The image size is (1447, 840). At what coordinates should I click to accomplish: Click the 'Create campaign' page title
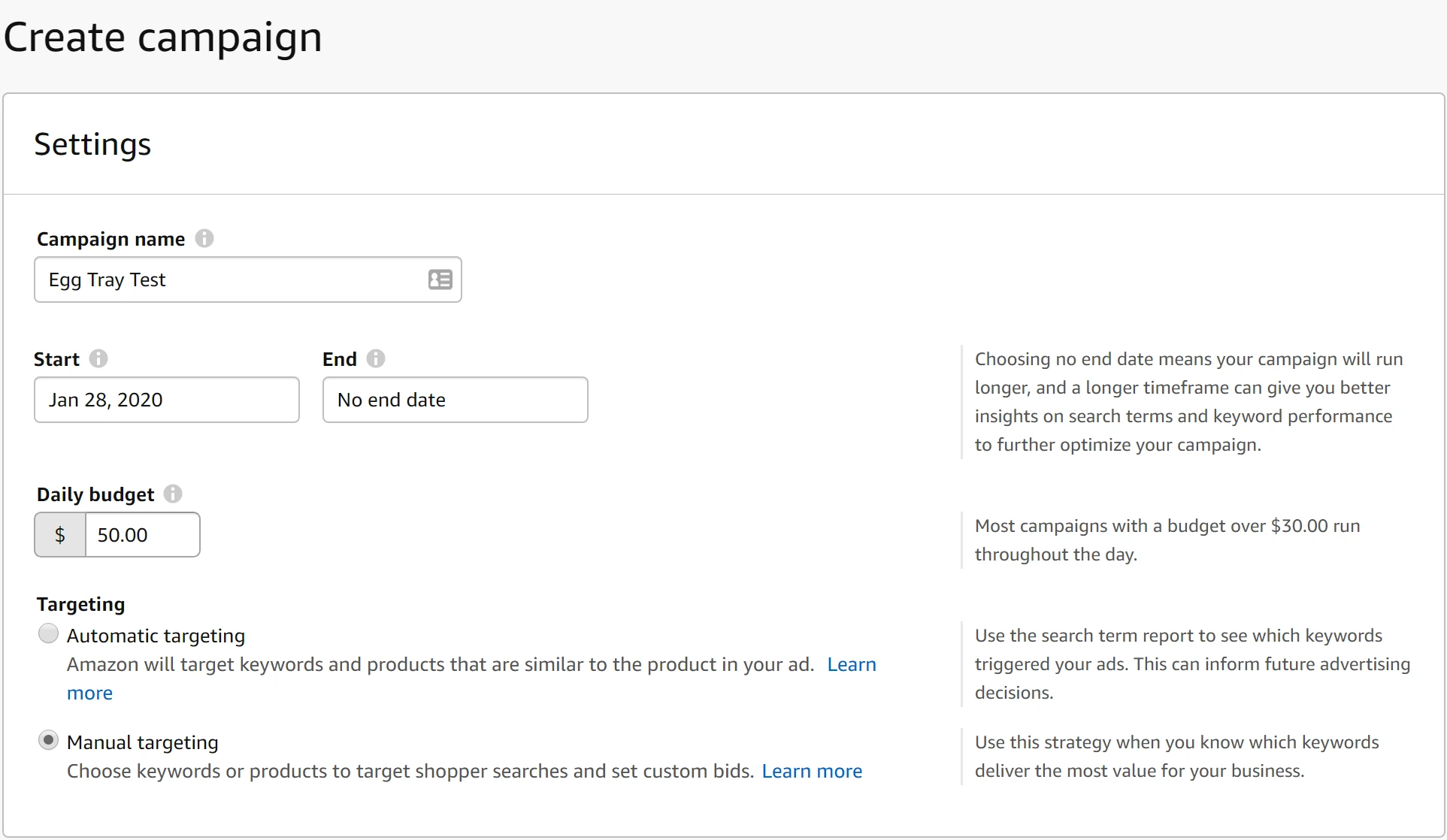pos(163,38)
